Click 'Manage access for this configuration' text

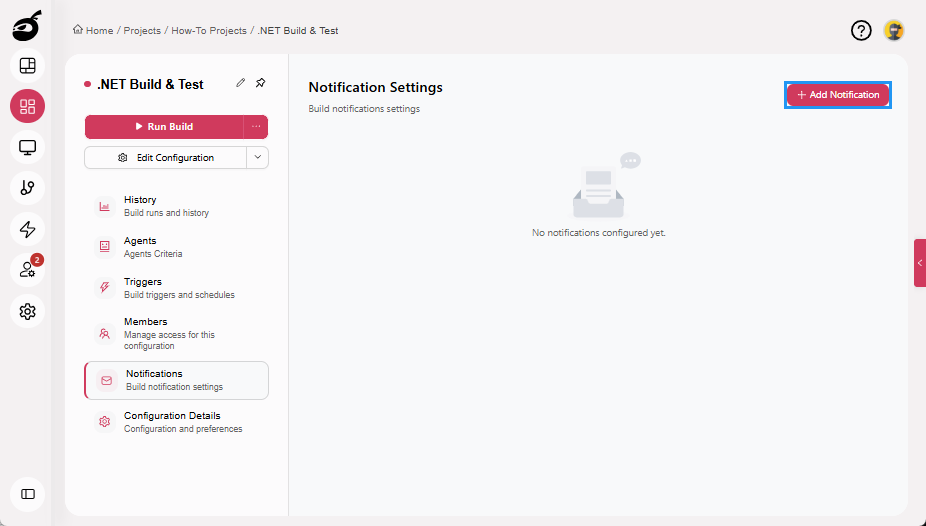(169, 340)
